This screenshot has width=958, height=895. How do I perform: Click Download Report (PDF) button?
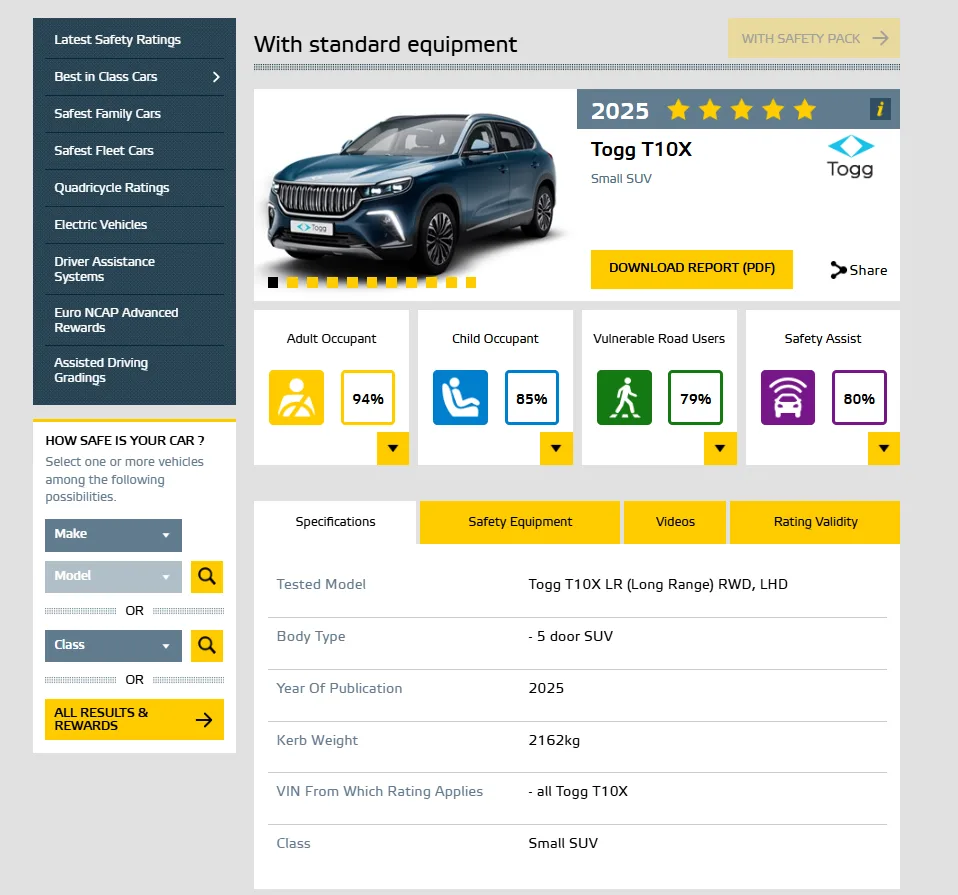(x=692, y=269)
